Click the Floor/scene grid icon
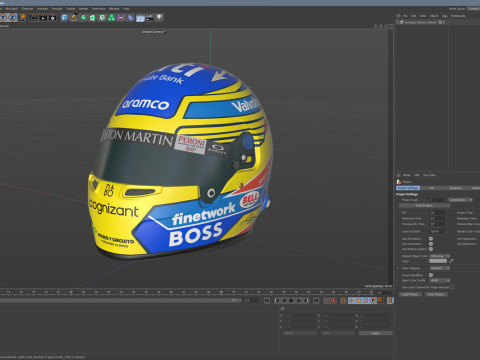 140,18
